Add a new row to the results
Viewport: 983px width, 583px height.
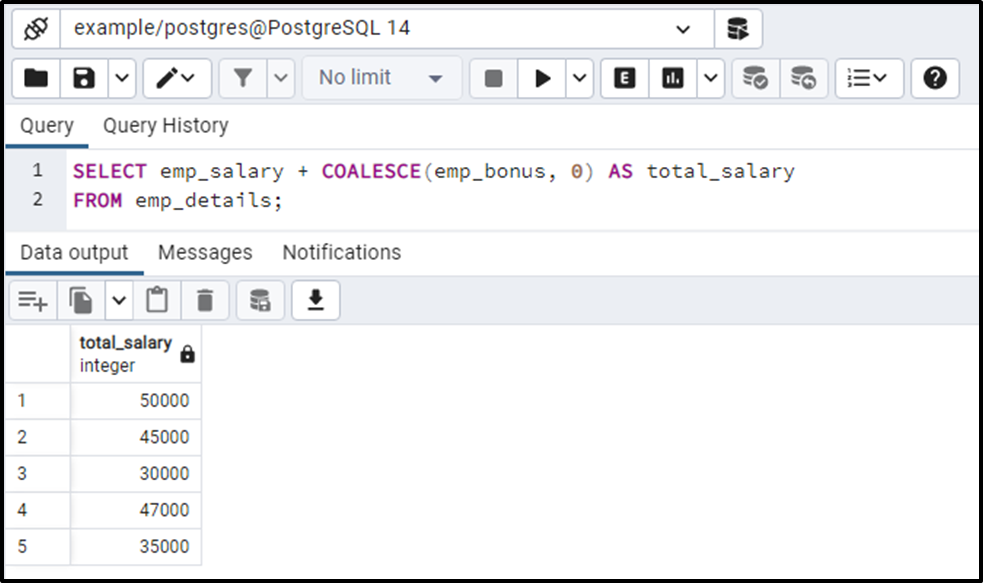pyautogui.click(x=33, y=300)
